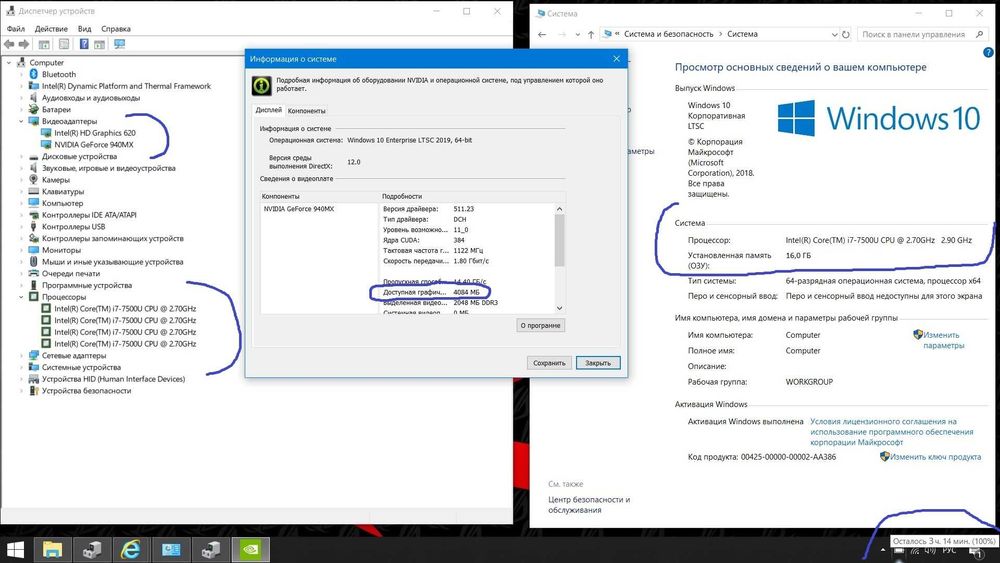Click Intel HD Graphics 620 adapter icon
Screen dimensions: 1000x563
pos(46,133)
